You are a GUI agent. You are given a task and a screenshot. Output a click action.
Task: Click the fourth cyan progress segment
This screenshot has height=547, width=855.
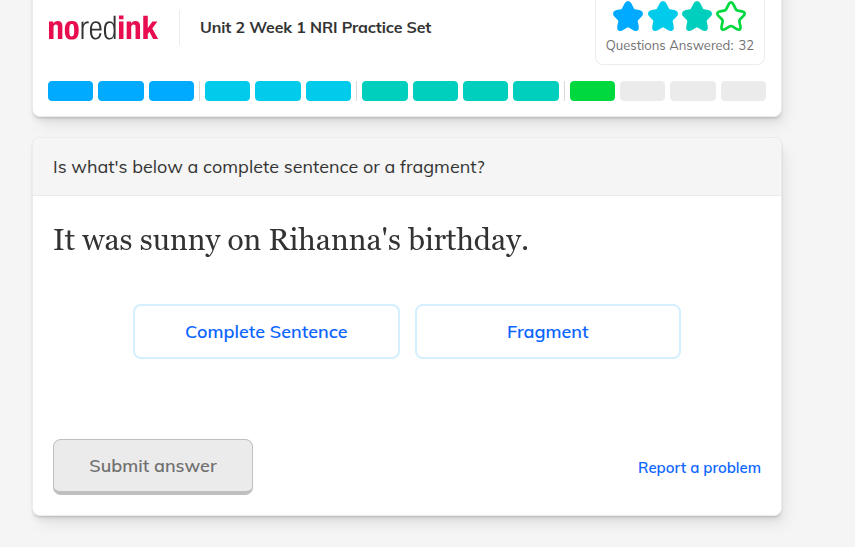point(227,91)
